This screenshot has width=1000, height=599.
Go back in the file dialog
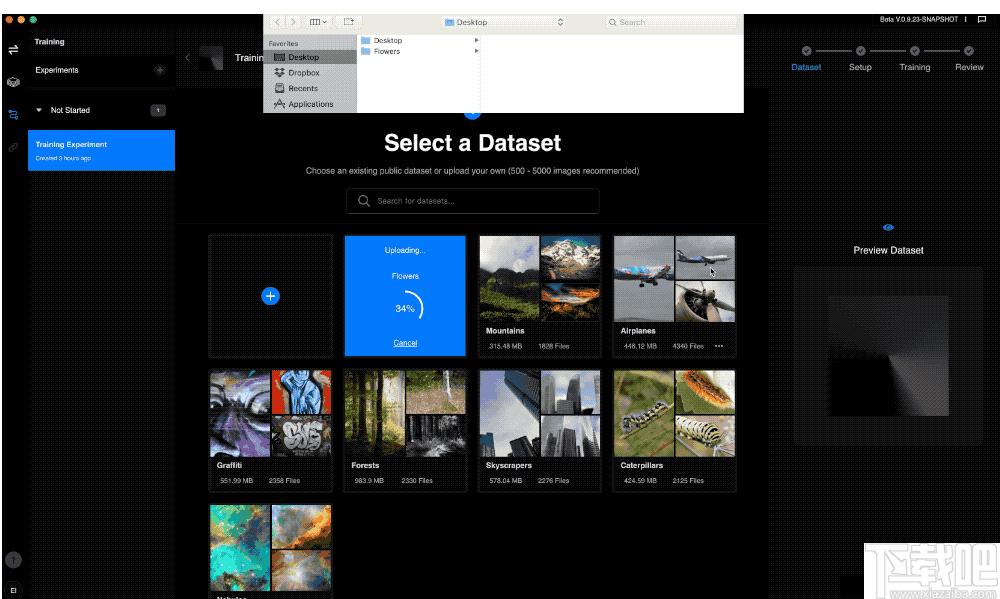277,22
